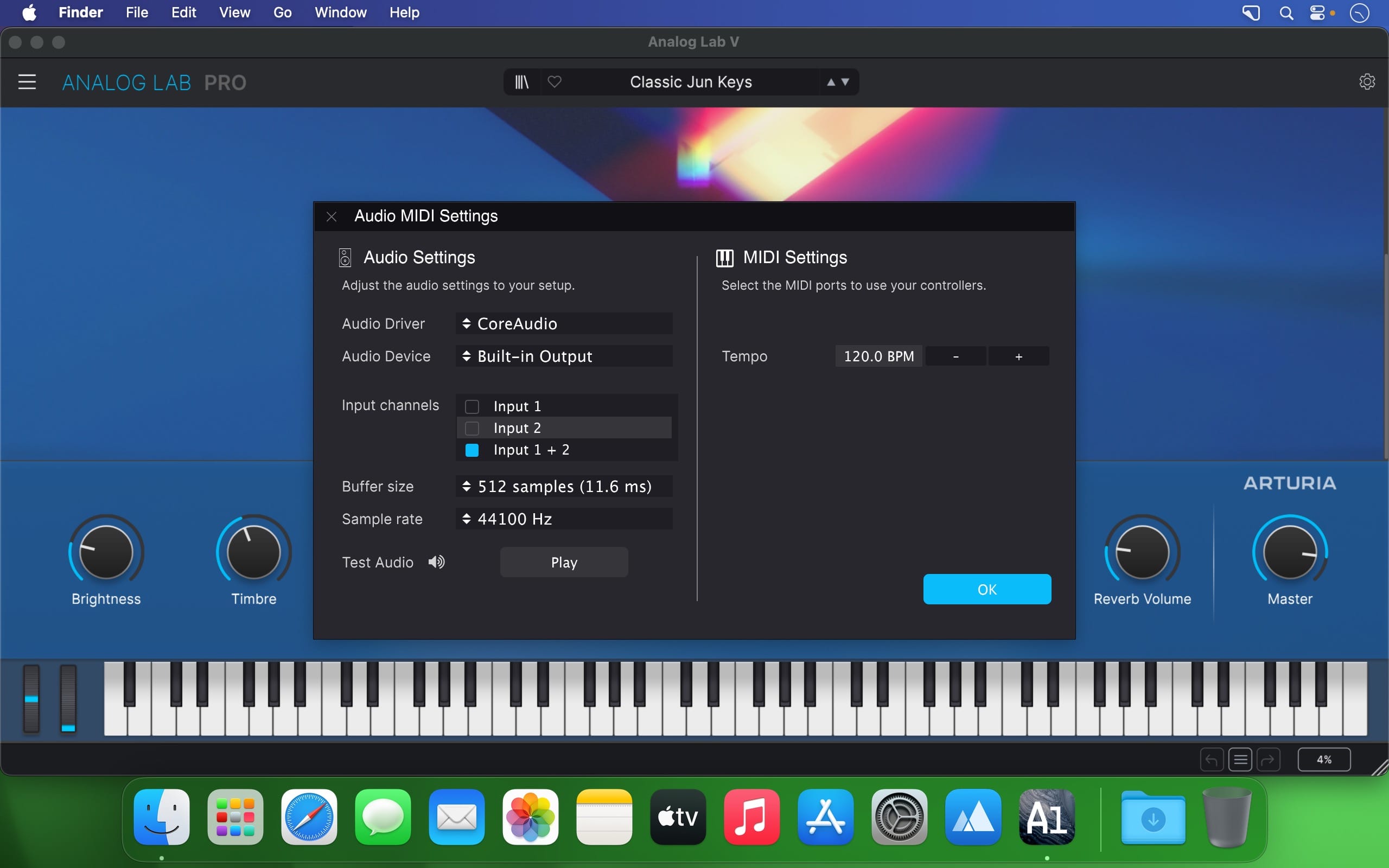1389x868 pixels.
Task: Open the Classic Jun Keys preset name selector
Action: click(x=691, y=82)
